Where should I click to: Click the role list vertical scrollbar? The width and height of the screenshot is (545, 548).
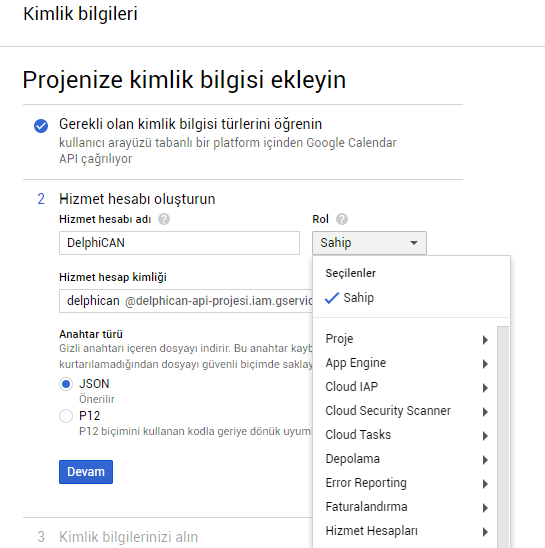(x=503, y=437)
